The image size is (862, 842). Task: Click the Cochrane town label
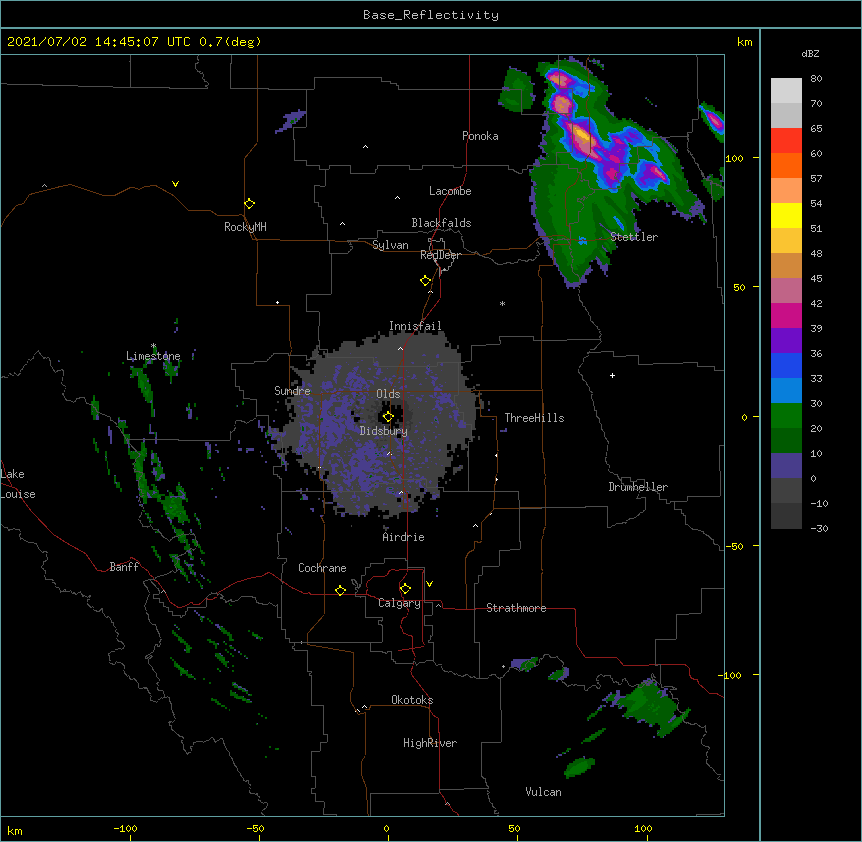click(322, 568)
